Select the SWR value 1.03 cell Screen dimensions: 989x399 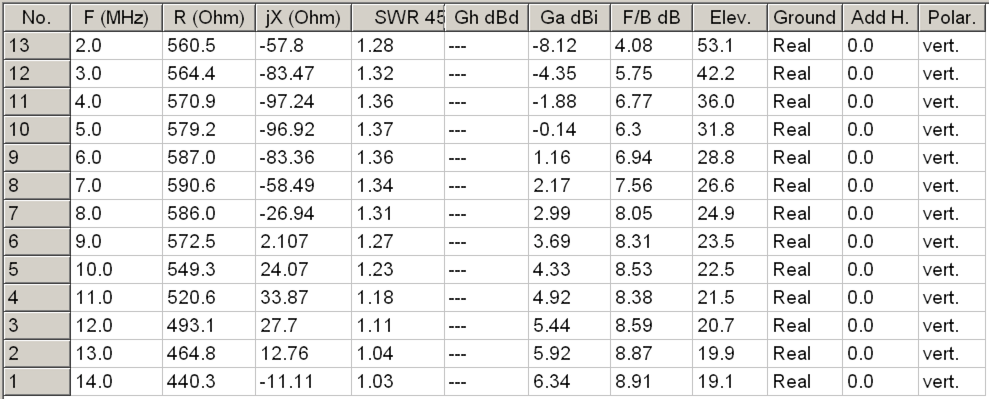point(398,381)
